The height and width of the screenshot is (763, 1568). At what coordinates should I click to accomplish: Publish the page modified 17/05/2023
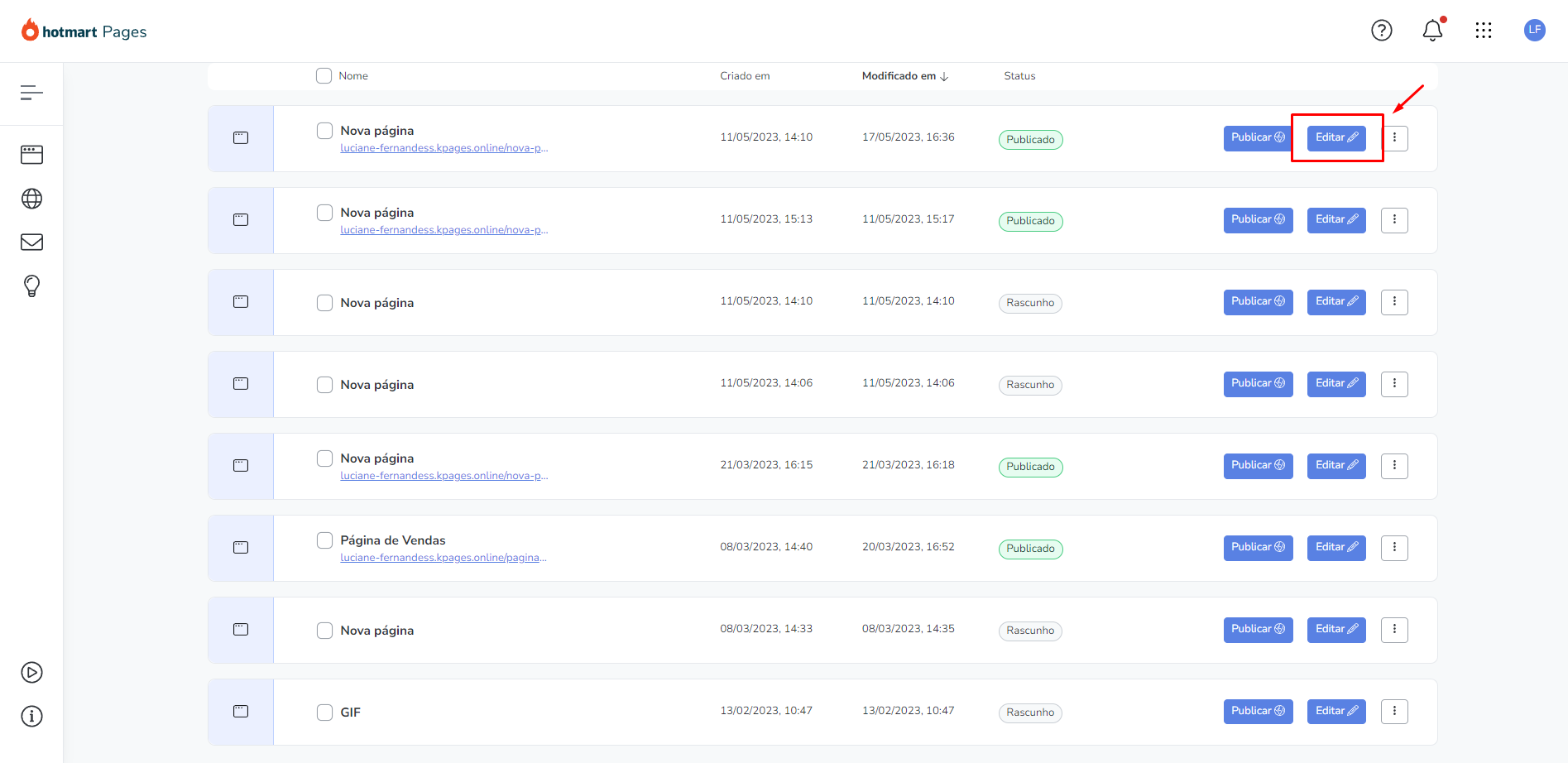pos(1258,138)
